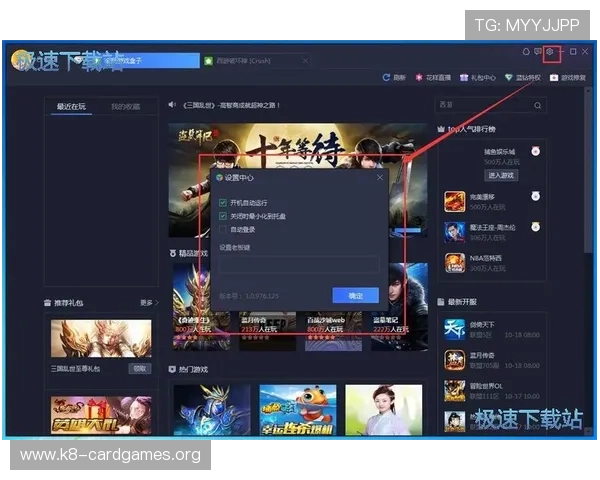Click the 刷新 refresh icon

click(386, 78)
